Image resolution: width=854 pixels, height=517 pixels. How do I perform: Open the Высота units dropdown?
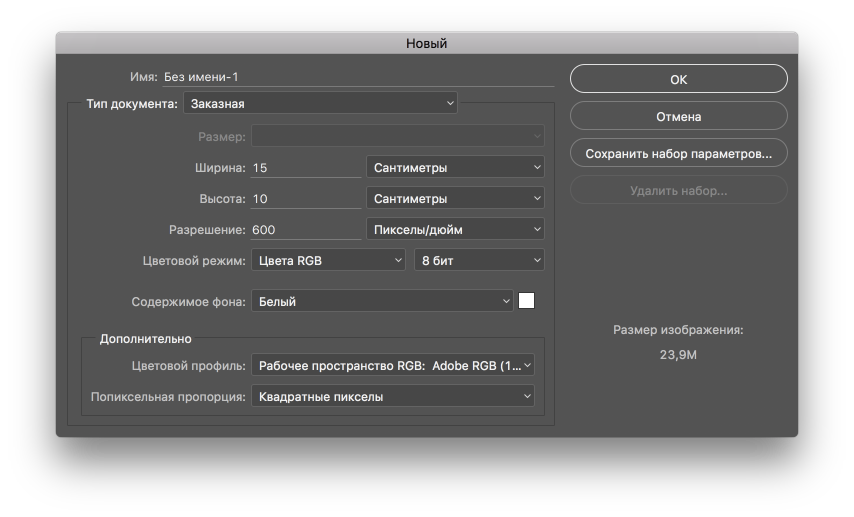pos(455,199)
